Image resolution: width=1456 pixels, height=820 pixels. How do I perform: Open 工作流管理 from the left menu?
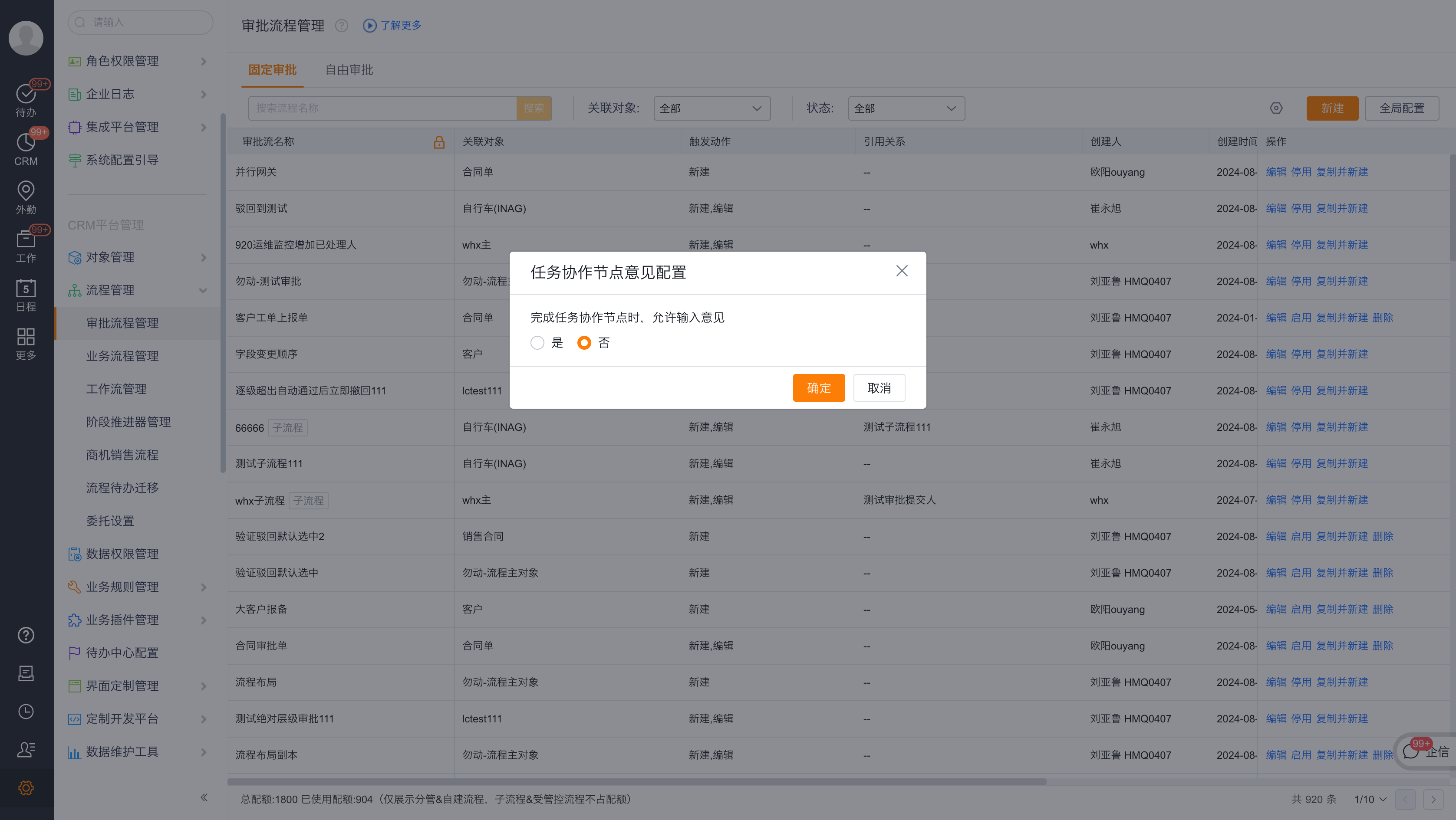click(116, 389)
